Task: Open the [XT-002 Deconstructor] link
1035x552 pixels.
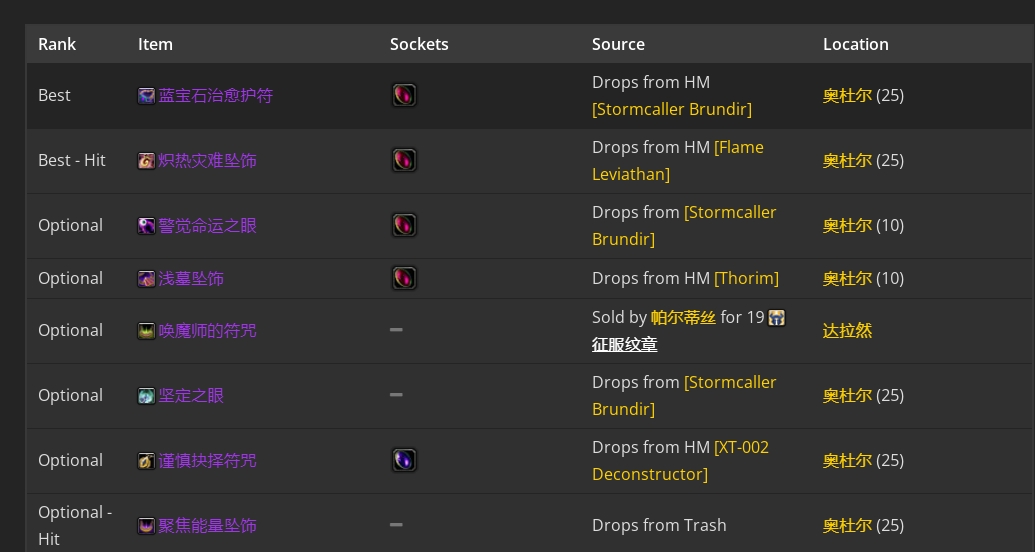Action: point(681,460)
